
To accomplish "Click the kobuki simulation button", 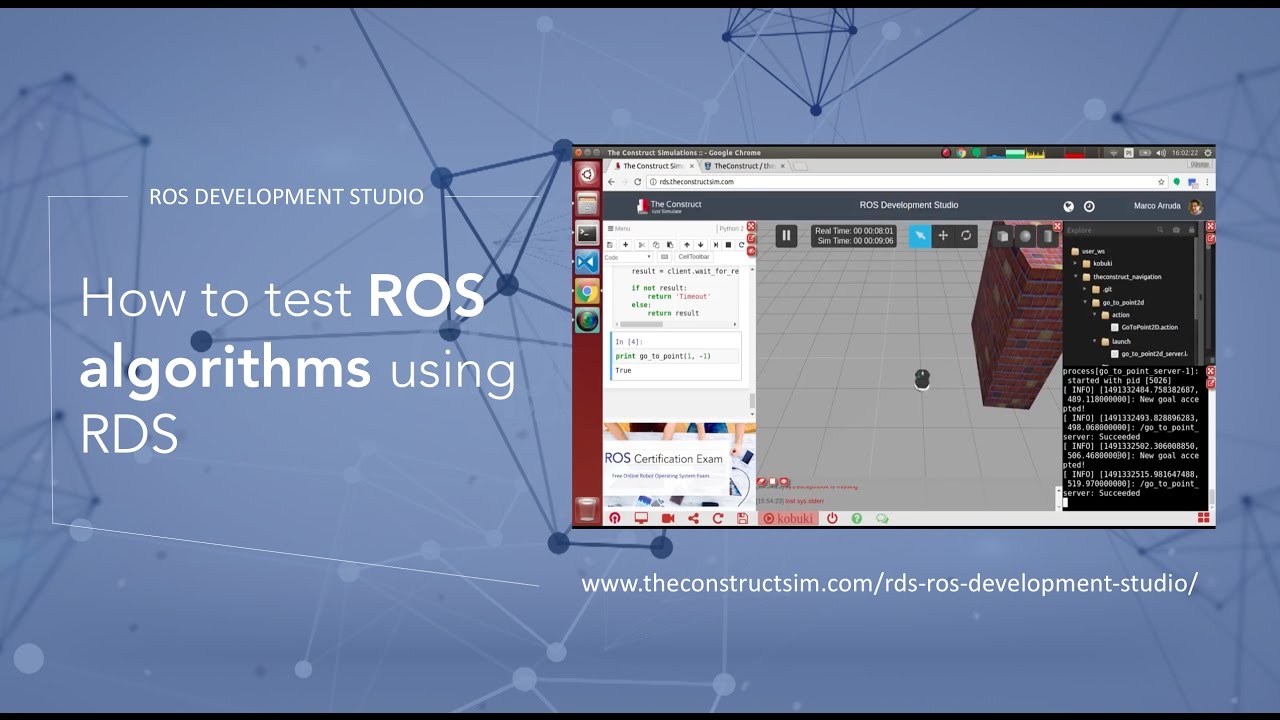I will pyautogui.click(x=788, y=518).
